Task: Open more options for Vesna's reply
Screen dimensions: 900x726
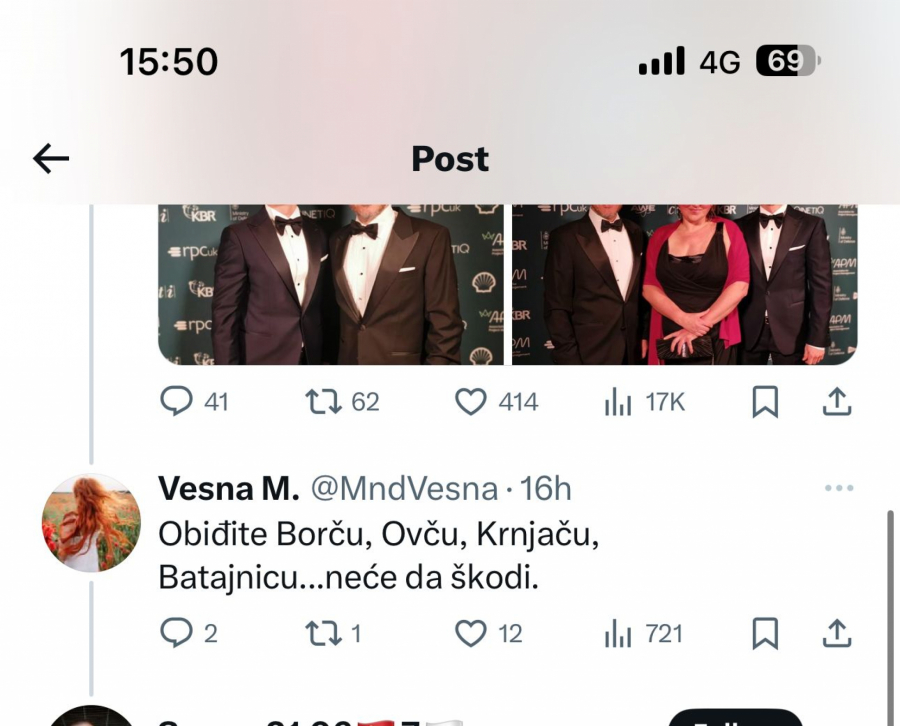Action: pyautogui.click(x=839, y=489)
